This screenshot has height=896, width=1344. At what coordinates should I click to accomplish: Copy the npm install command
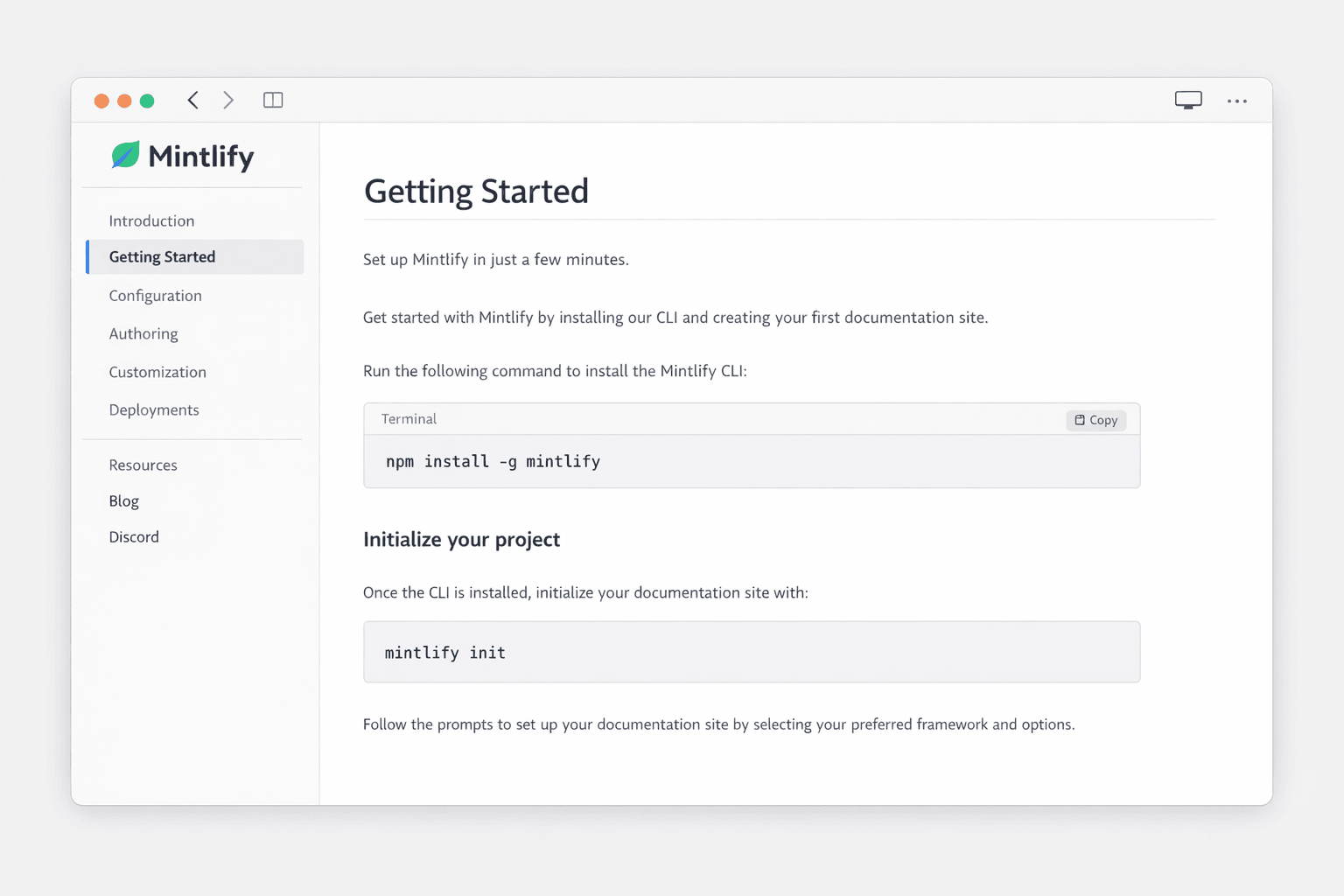(x=1095, y=420)
